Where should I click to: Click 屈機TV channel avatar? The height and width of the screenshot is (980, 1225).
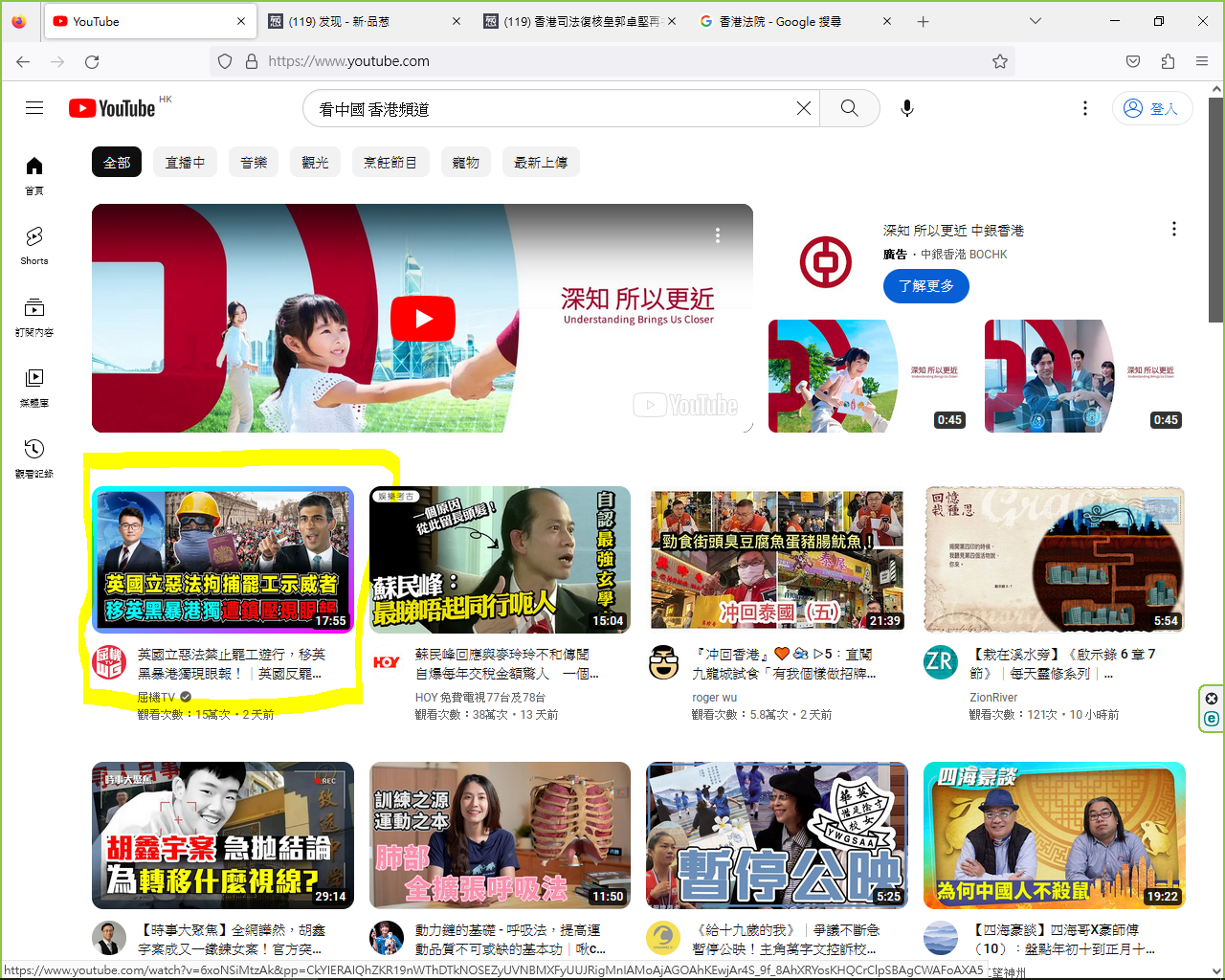tap(109, 662)
